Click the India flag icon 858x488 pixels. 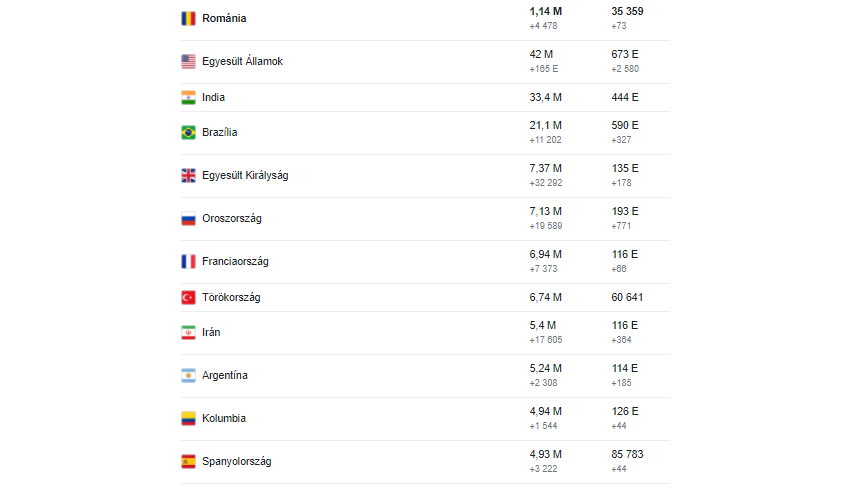tap(188, 97)
